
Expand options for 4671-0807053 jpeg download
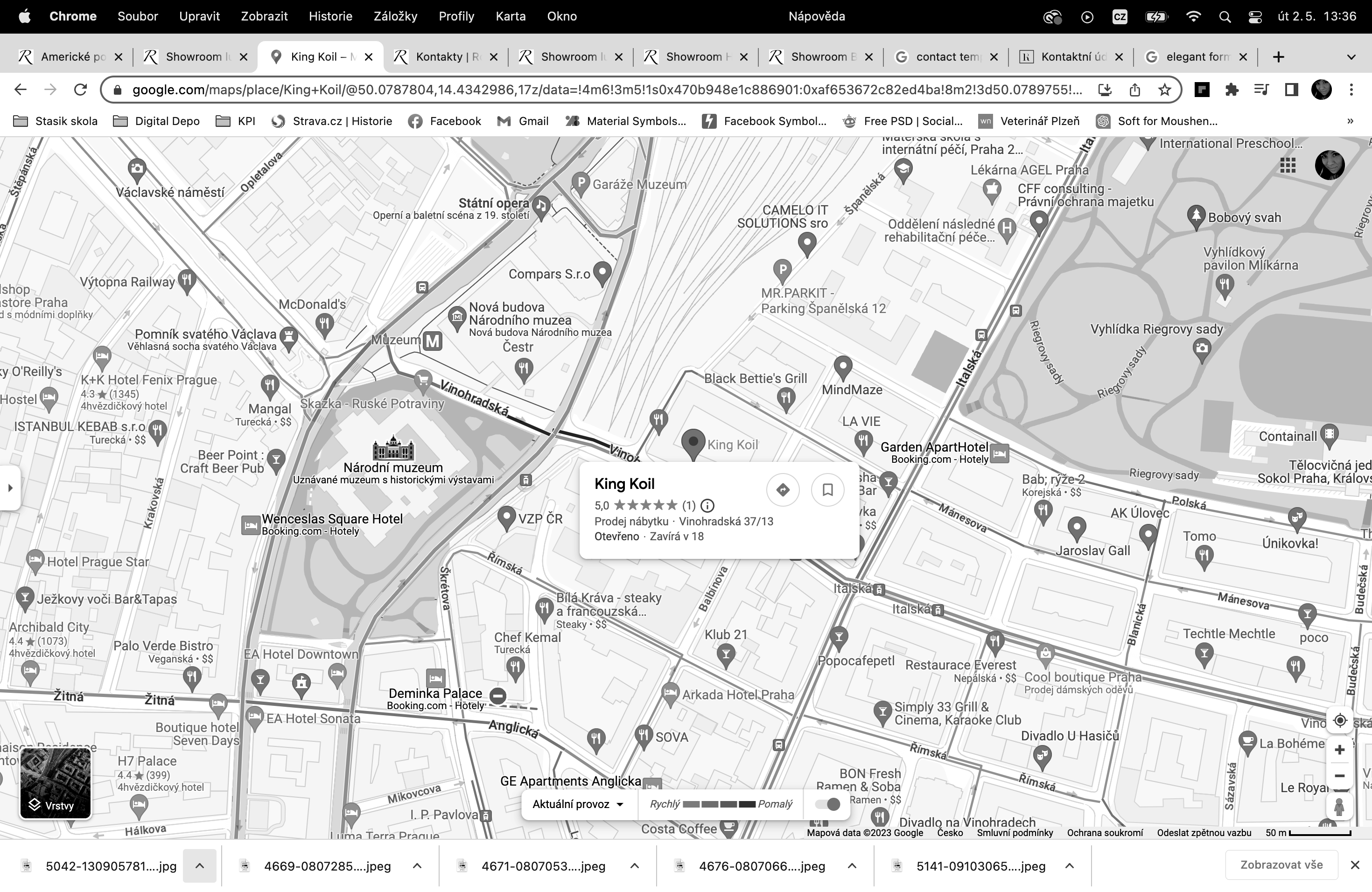(635, 865)
